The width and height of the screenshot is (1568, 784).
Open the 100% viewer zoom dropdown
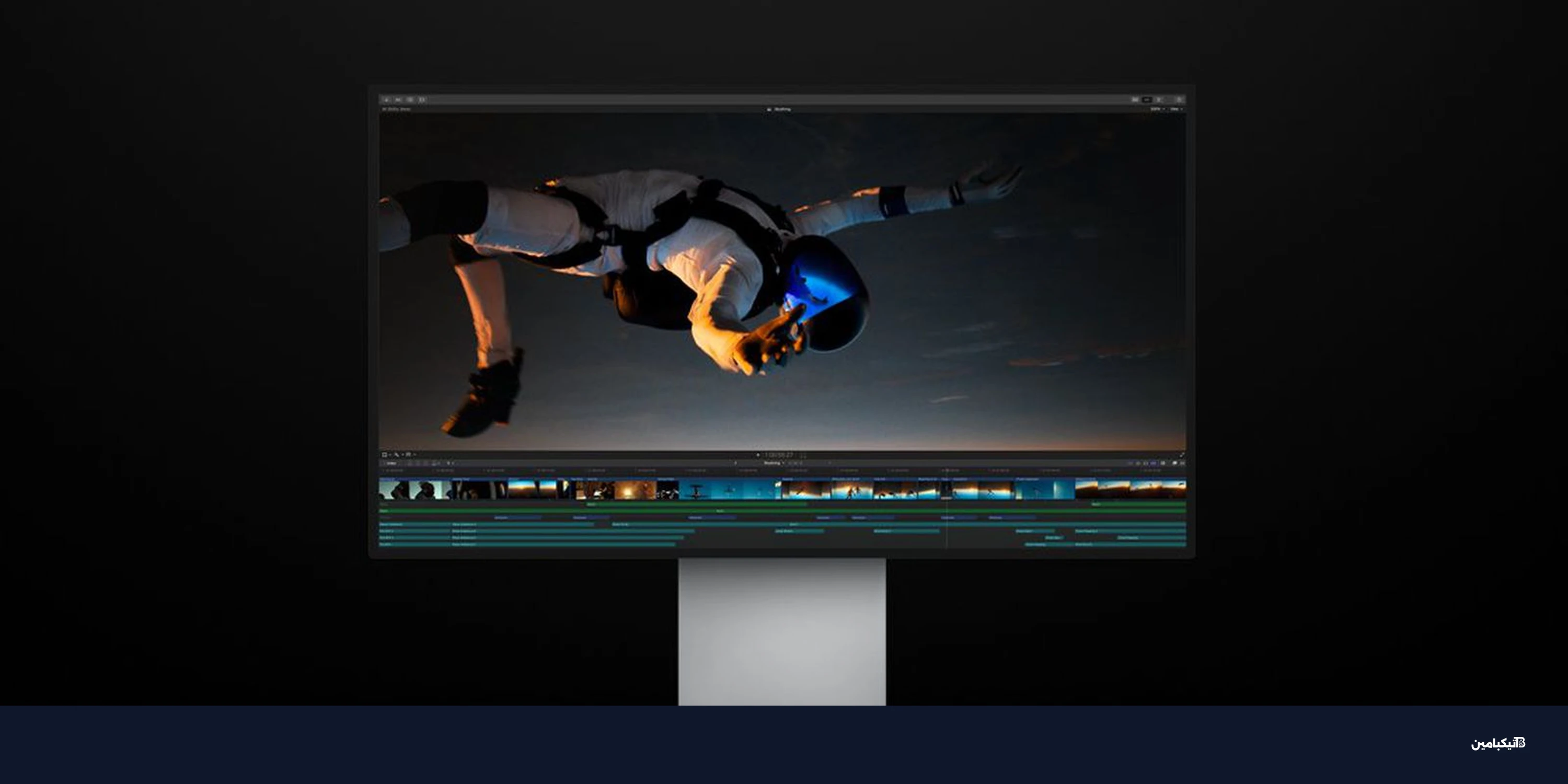[x=1157, y=109]
